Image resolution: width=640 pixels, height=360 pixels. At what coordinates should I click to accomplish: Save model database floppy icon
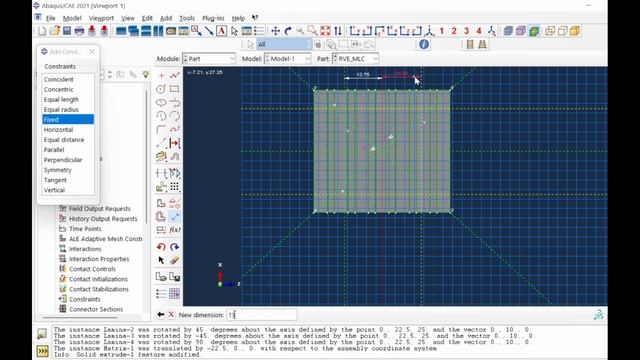67,31
